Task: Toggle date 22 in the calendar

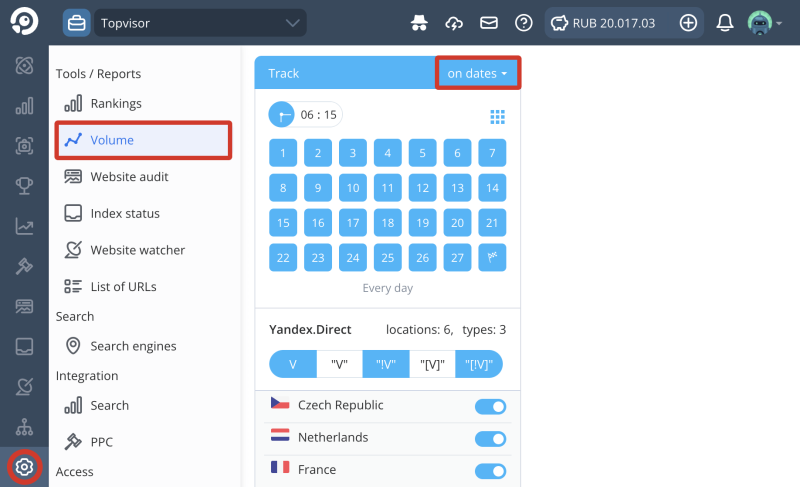Action: (283, 258)
